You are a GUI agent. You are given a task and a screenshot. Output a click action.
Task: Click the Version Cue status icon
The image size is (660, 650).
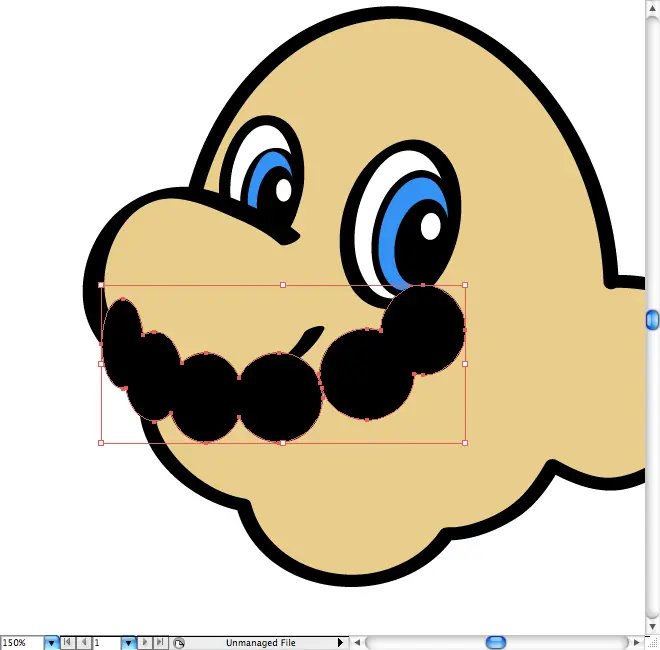179,642
